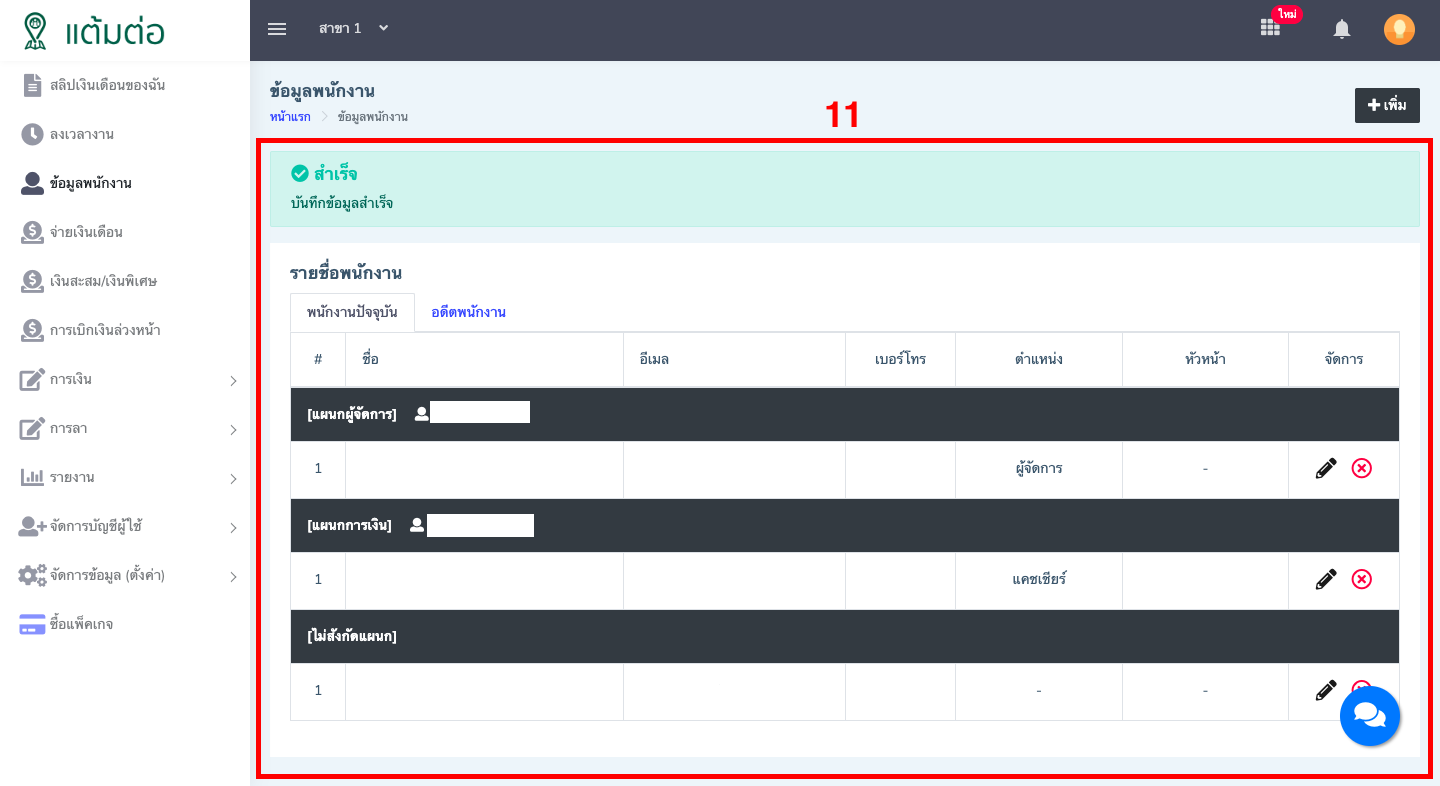This screenshot has width=1440, height=786.
Task: Open the apps grid icon
Action: click(x=1270, y=28)
